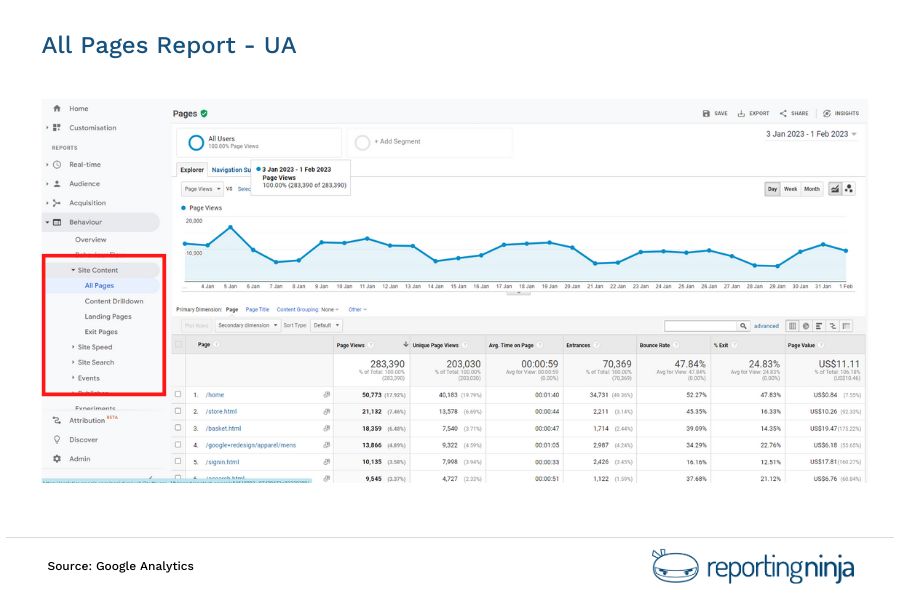Select the percentage pie view icon
This screenshot has height=600, width=900.
806,326
